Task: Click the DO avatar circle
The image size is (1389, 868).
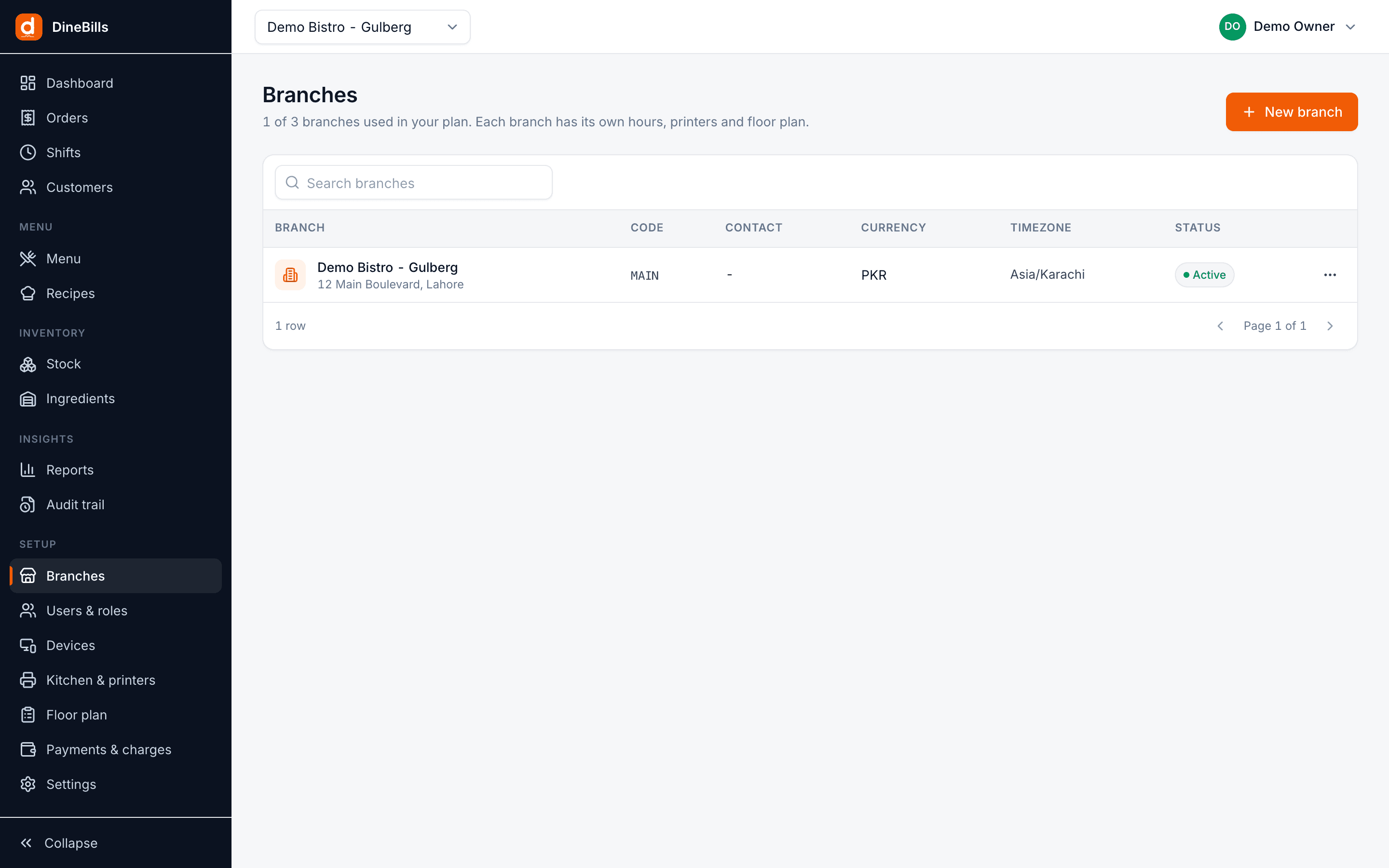Action: click(1232, 27)
